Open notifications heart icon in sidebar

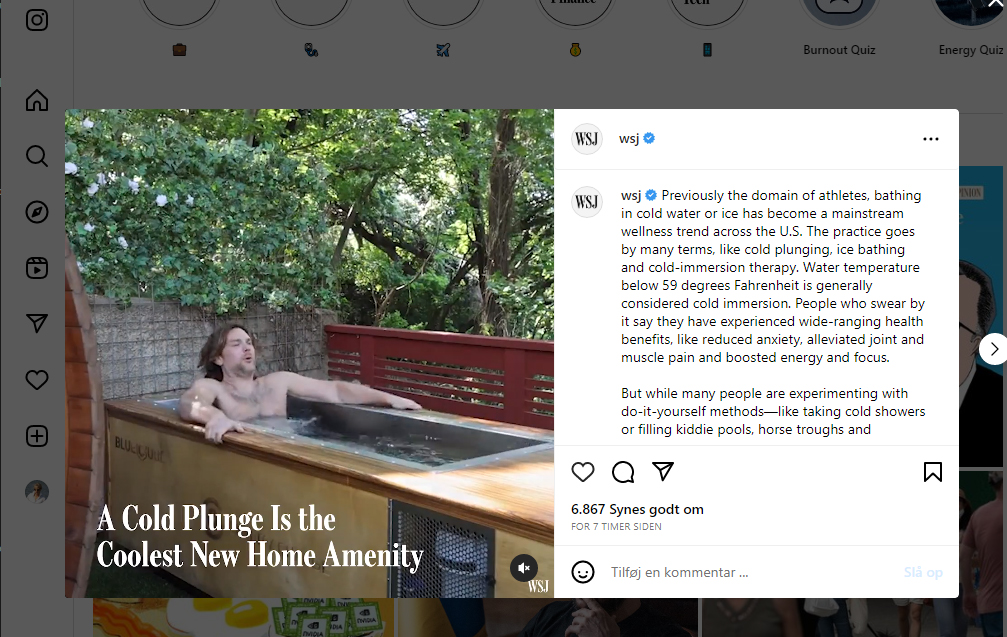click(x=37, y=380)
